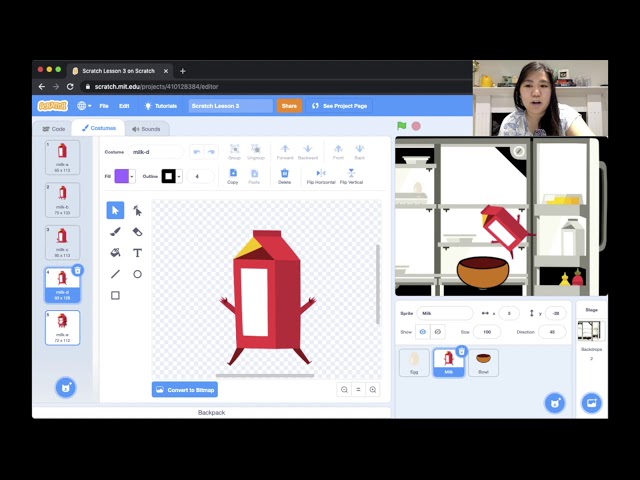Viewport: 640px width, 480px height.
Task: Click the black Outline color swatch
Action: (169, 176)
